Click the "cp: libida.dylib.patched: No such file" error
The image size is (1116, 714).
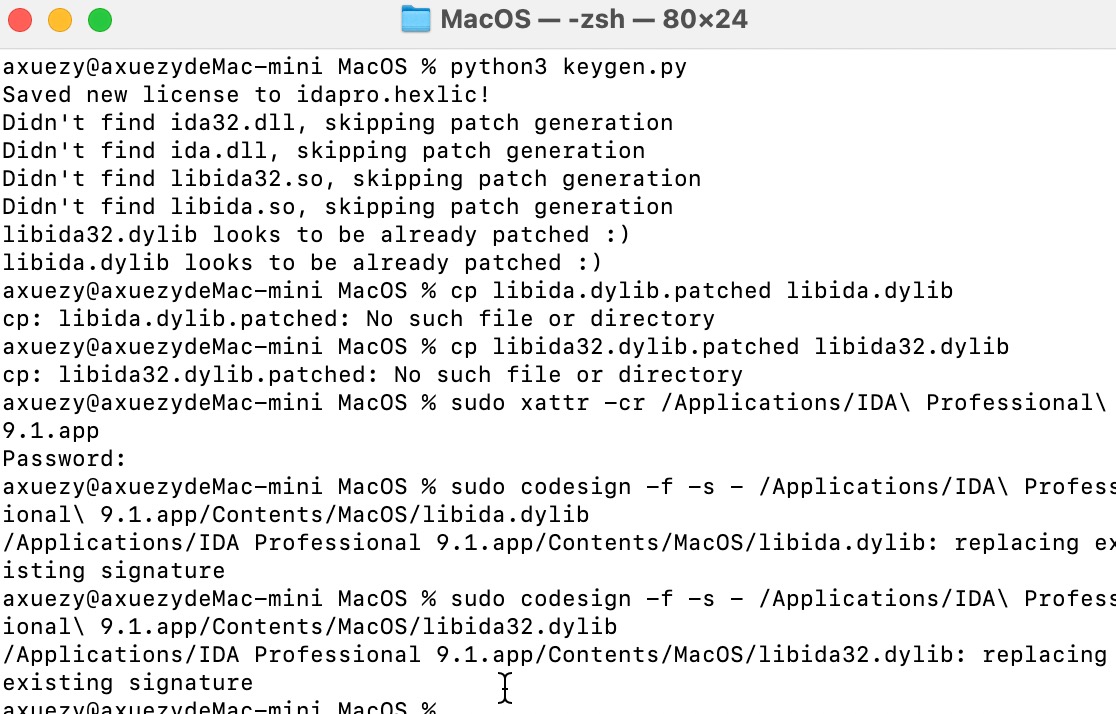(358, 319)
